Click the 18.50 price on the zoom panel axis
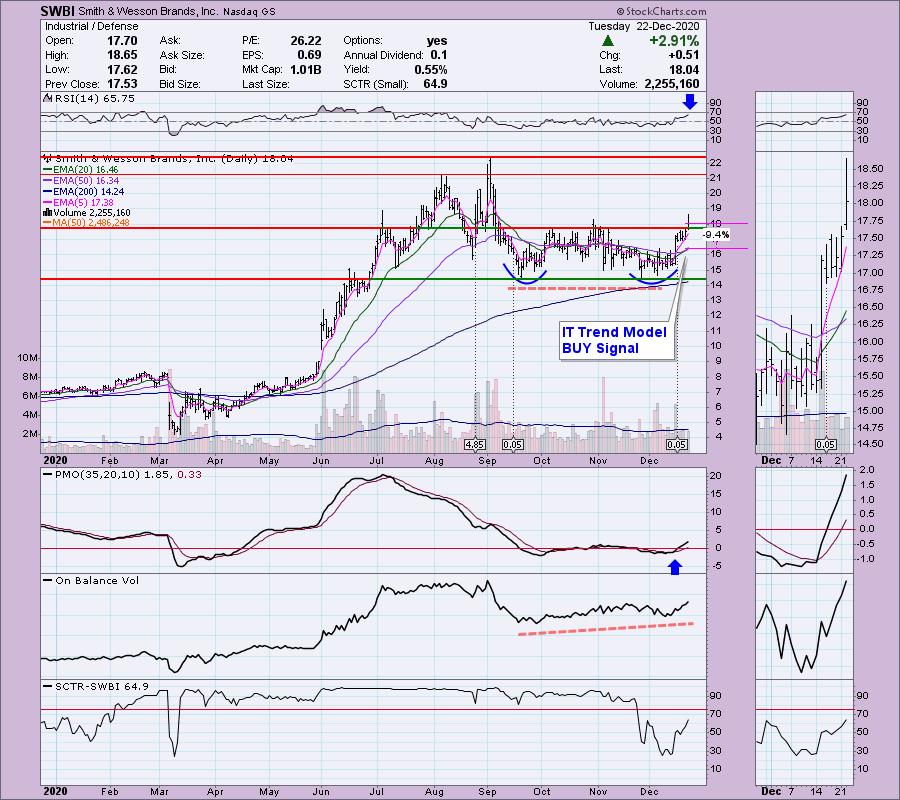The width and height of the screenshot is (900, 800). coord(869,169)
